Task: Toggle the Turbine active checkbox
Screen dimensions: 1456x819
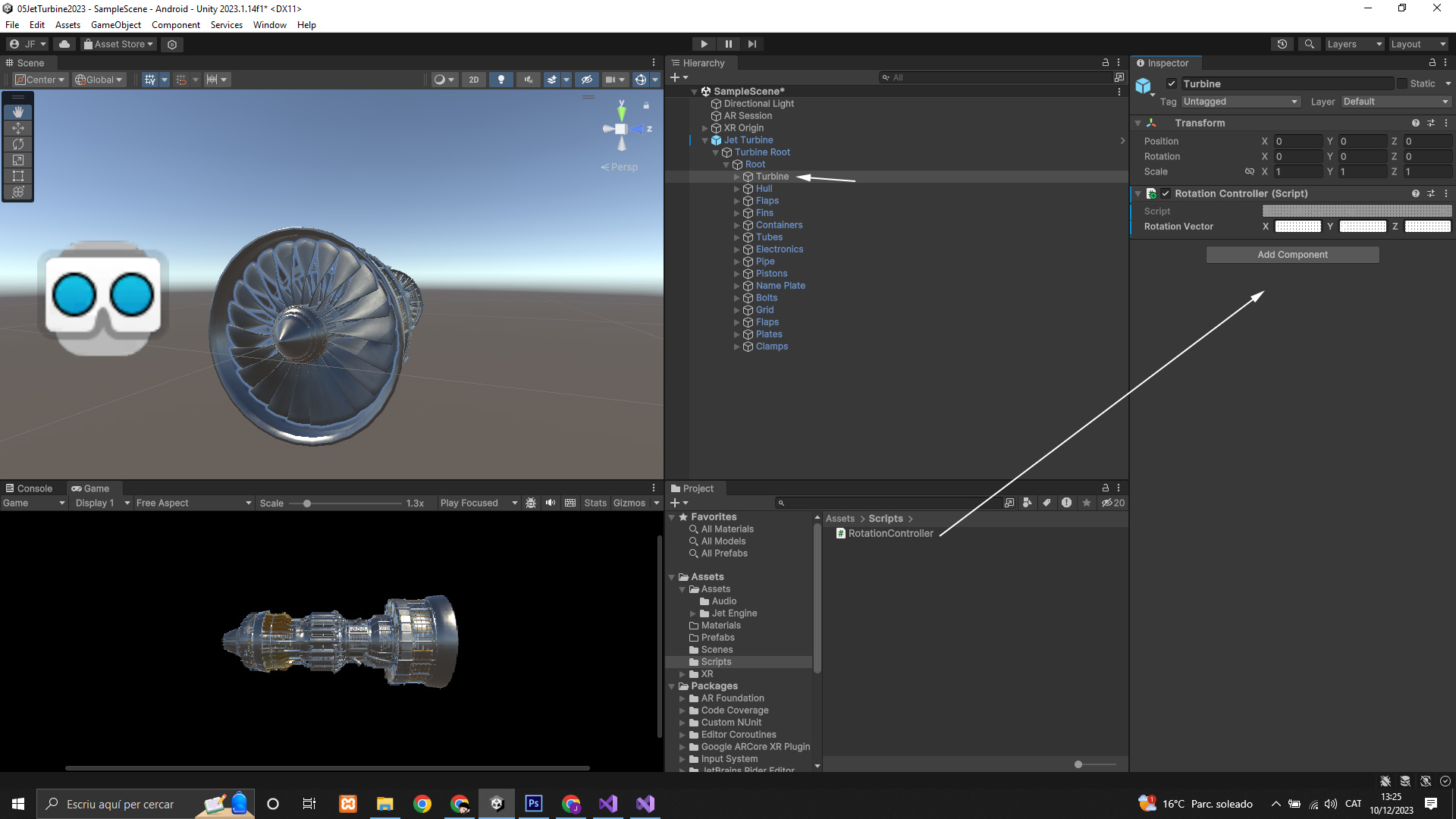Action: [x=1172, y=84]
